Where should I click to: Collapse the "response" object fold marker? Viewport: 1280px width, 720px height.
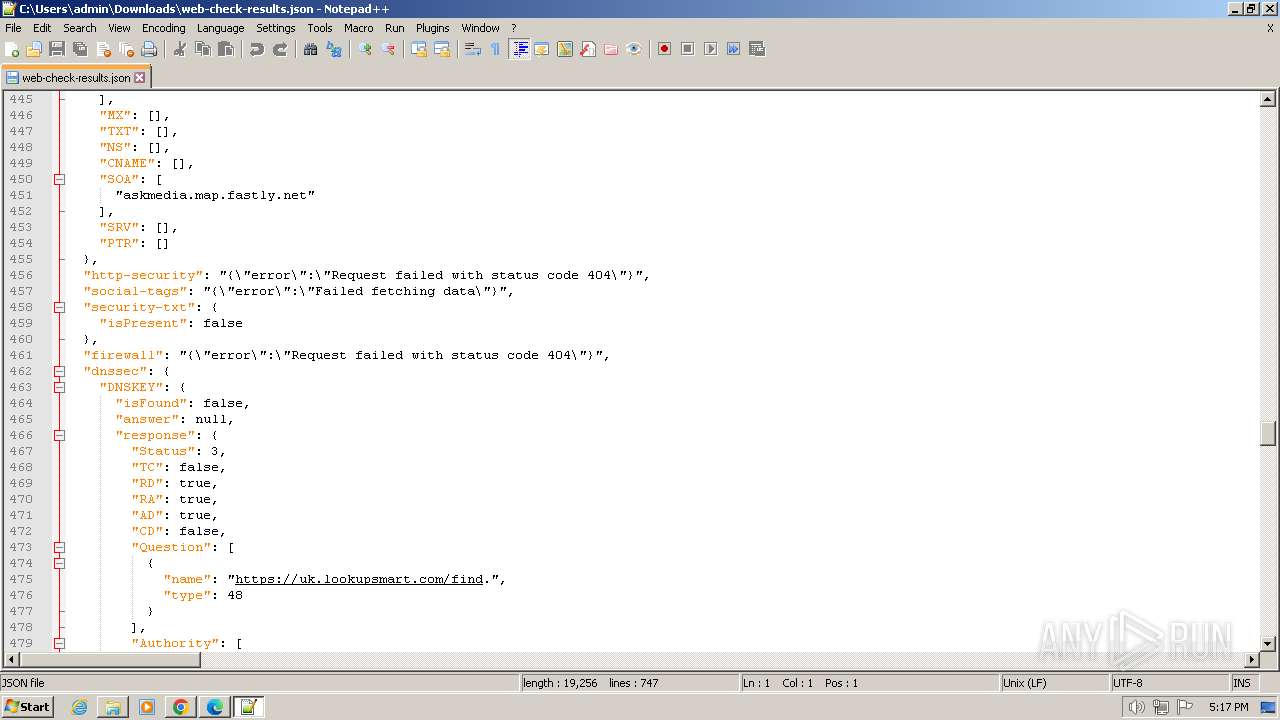pos(59,435)
